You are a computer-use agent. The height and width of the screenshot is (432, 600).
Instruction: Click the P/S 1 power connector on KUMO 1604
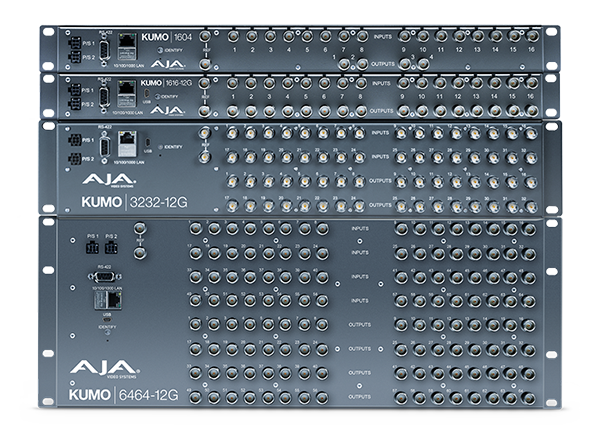click(75, 42)
